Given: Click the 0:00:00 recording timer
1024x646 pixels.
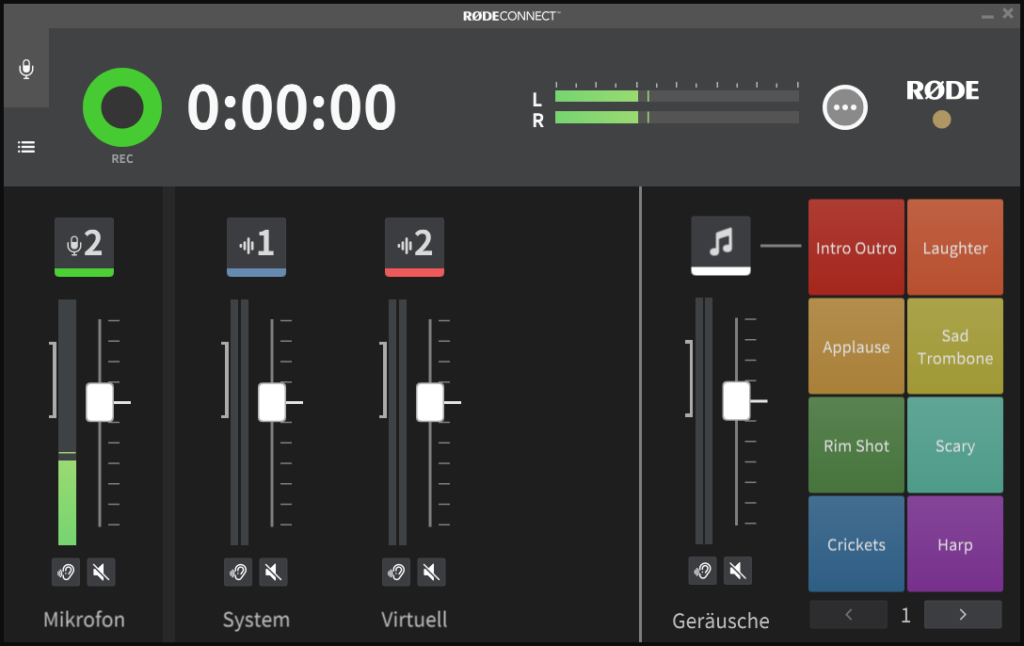Looking at the screenshot, I should 291,107.
